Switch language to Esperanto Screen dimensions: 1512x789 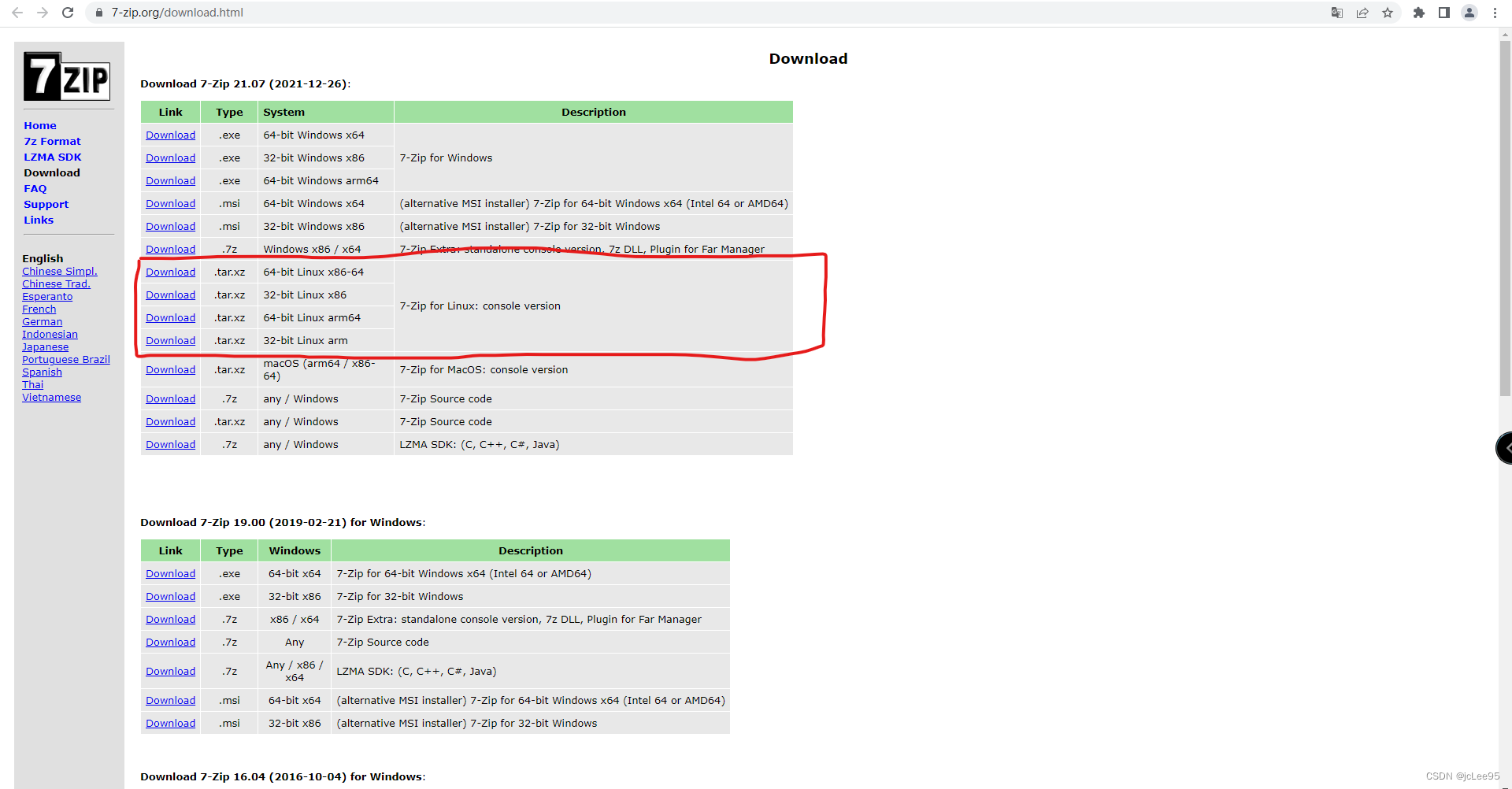pyautogui.click(x=47, y=297)
